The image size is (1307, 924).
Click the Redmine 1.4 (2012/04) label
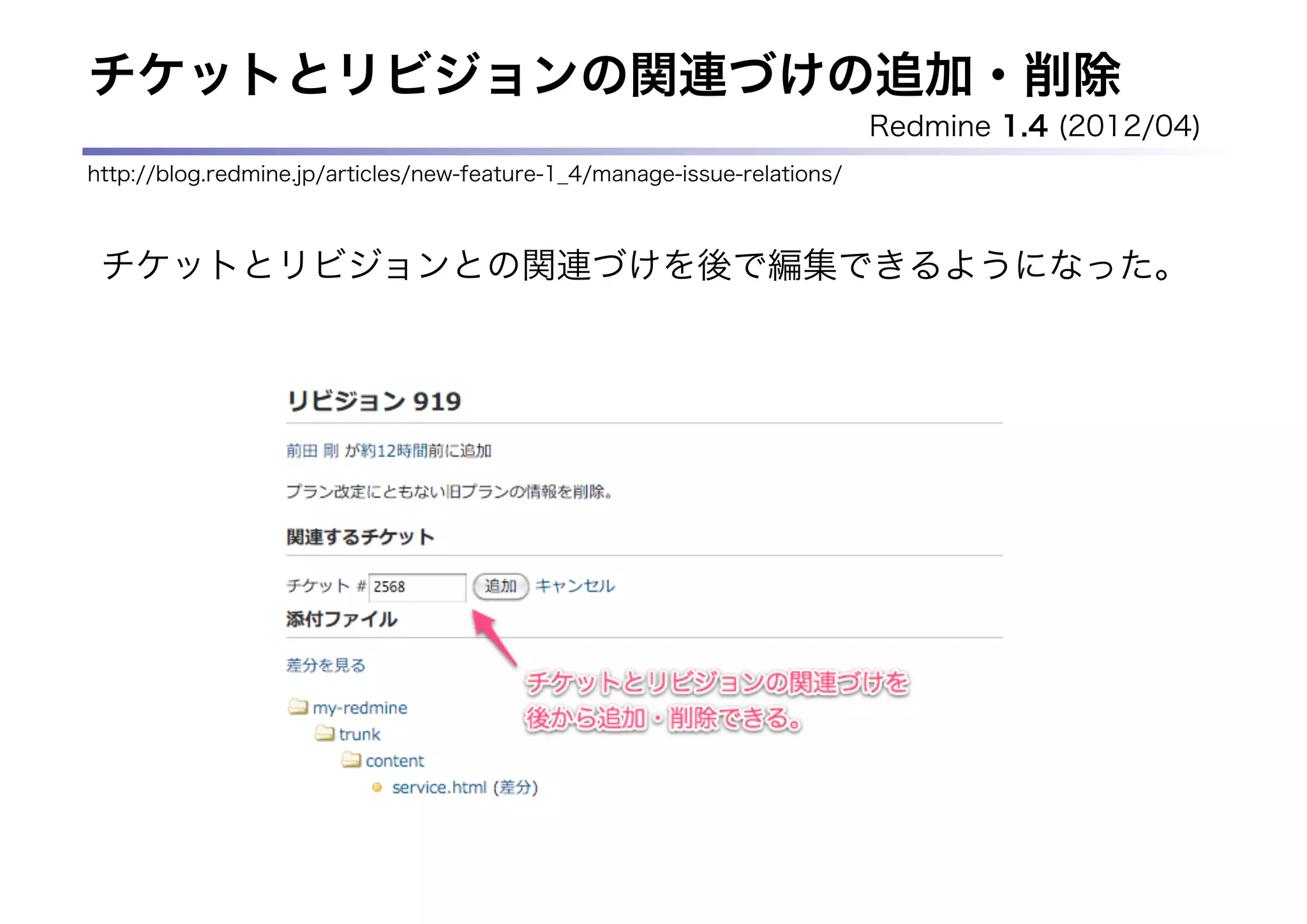pos(1034,126)
